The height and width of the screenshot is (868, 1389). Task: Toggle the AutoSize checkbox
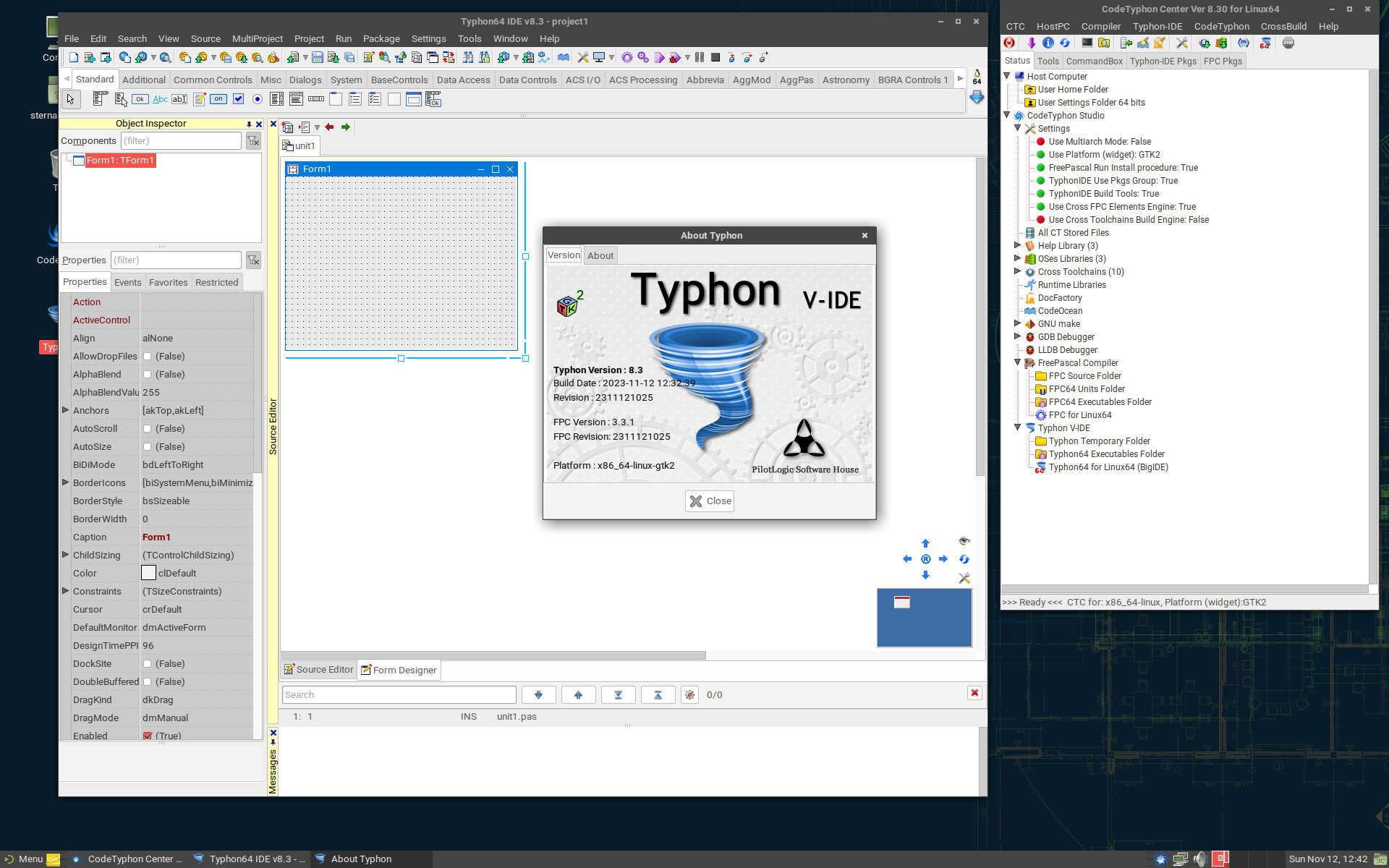coord(148,447)
